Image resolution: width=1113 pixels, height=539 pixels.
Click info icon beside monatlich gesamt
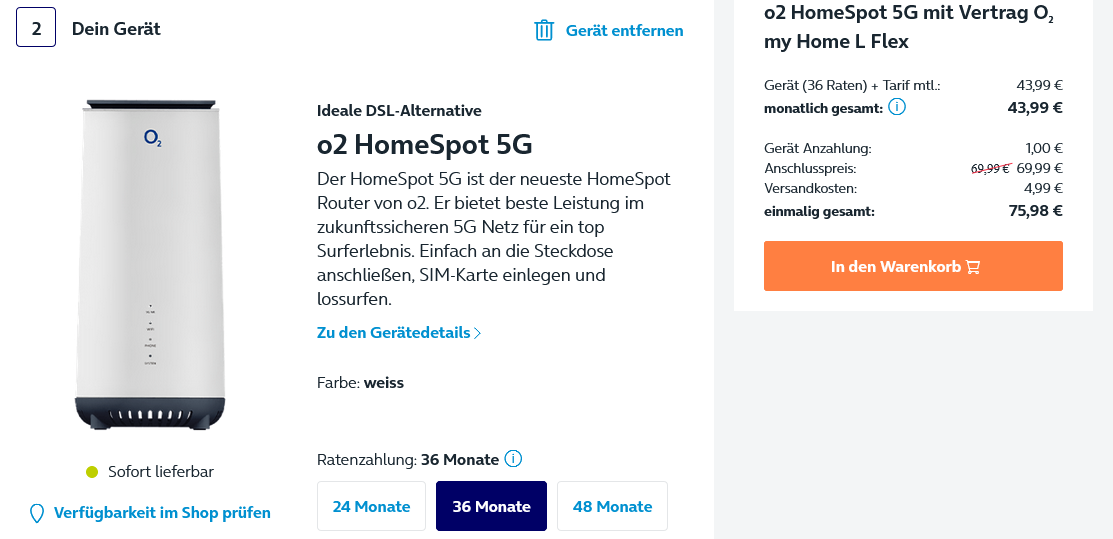coord(897,108)
